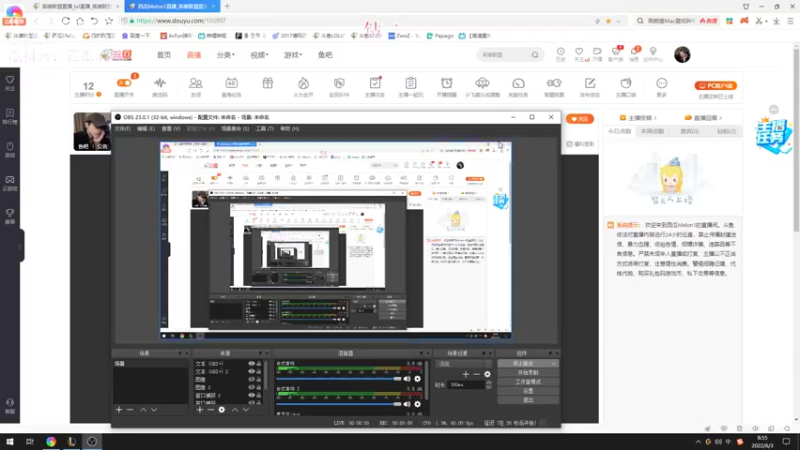Screen dimensions: 800x450
Task: Open source properties gear in sources panel
Action: [x=221, y=410]
